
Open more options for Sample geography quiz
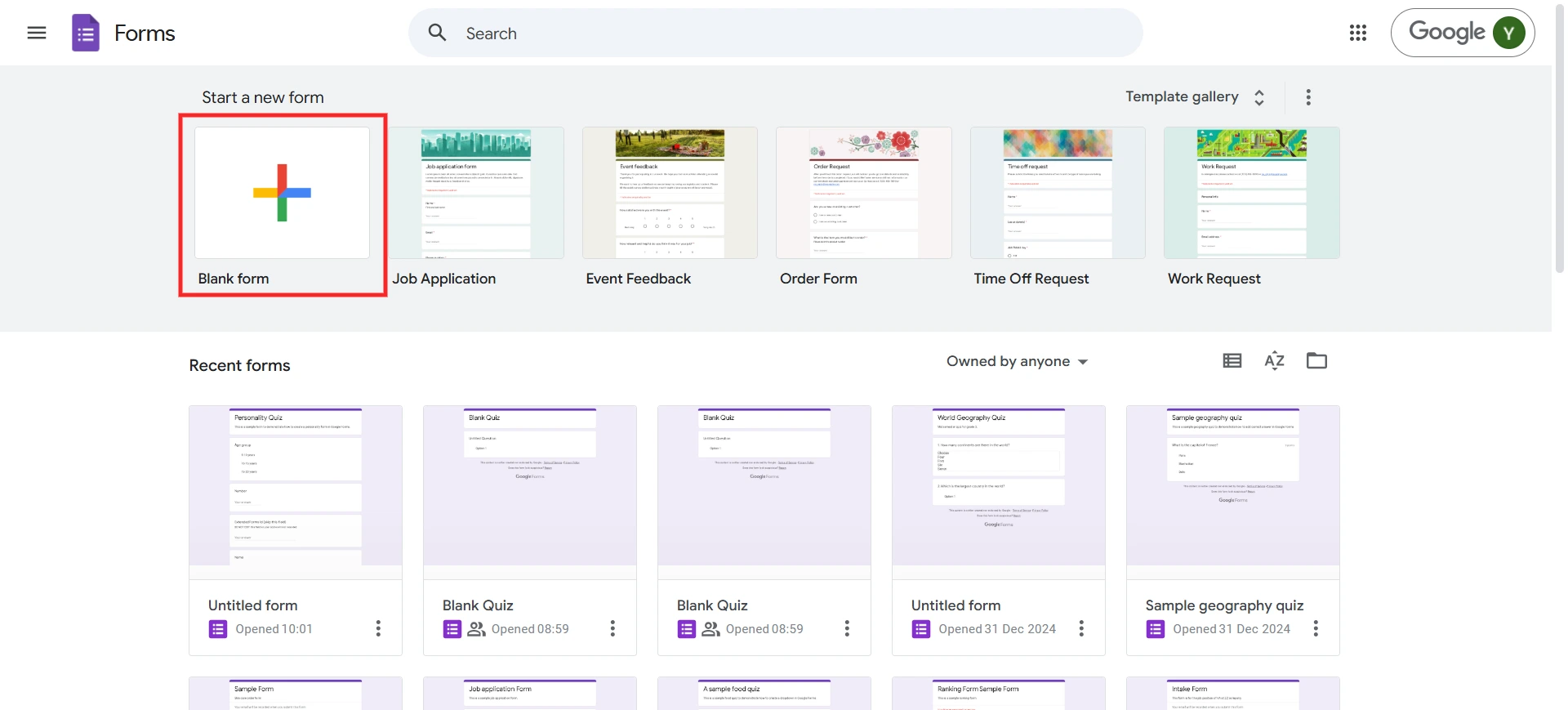1315,628
